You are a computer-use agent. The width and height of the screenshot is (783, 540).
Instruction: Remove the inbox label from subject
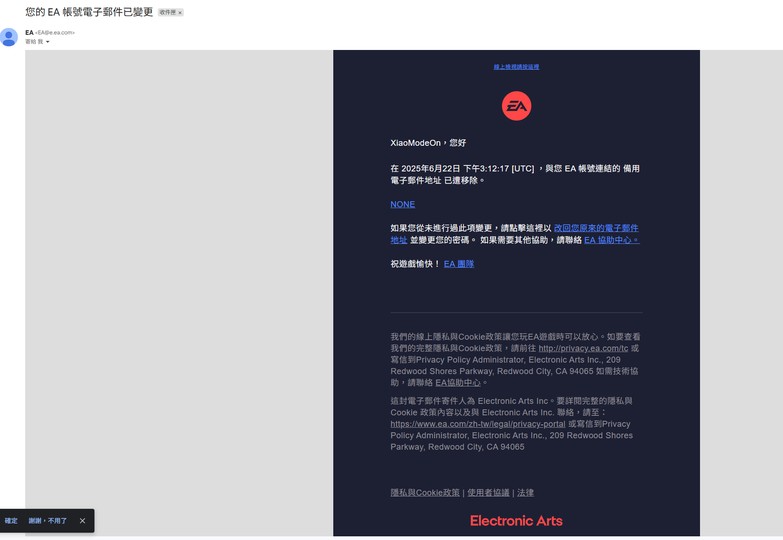coord(180,12)
